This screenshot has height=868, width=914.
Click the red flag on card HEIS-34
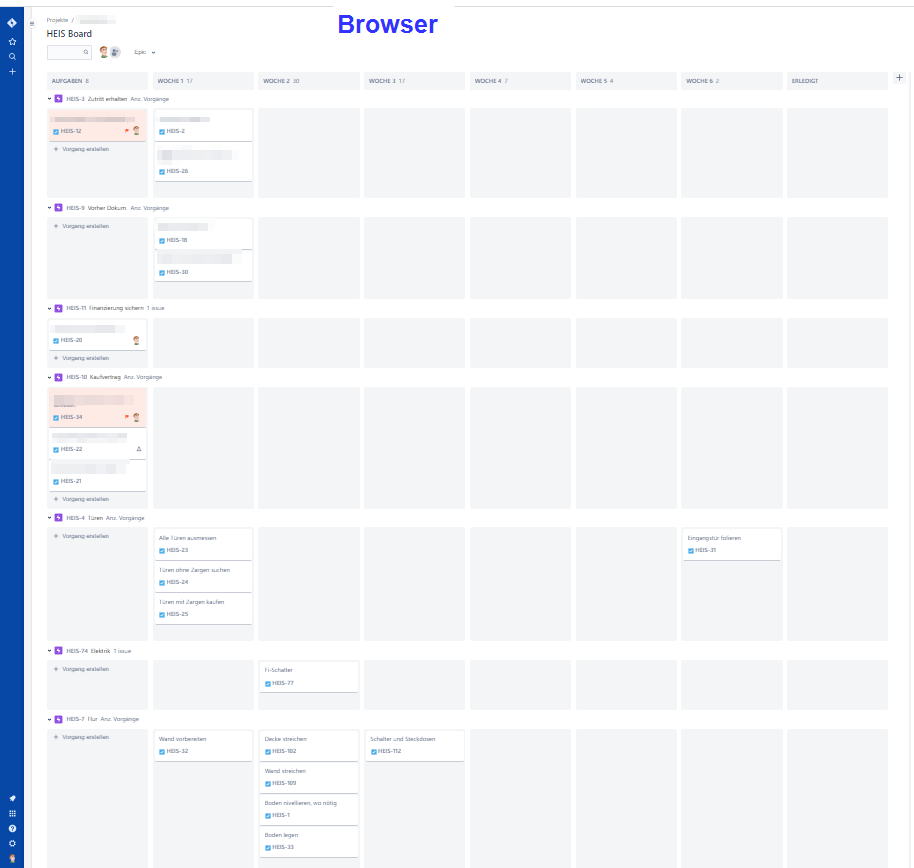[x=126, y=417]
